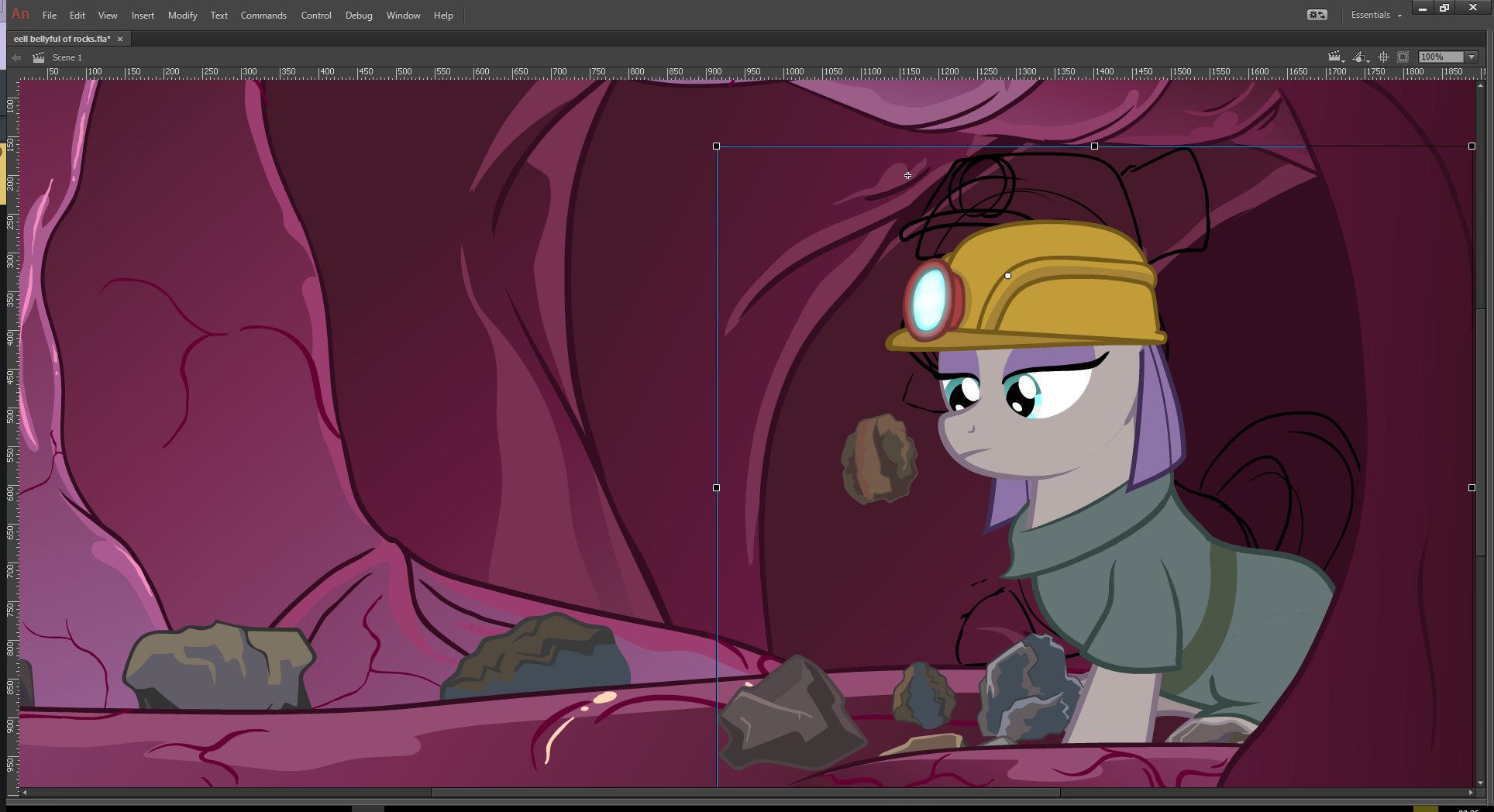Click the back arrow in the edit bar
The height and width of the screenshot is (812, 1494).
point(16,57)
